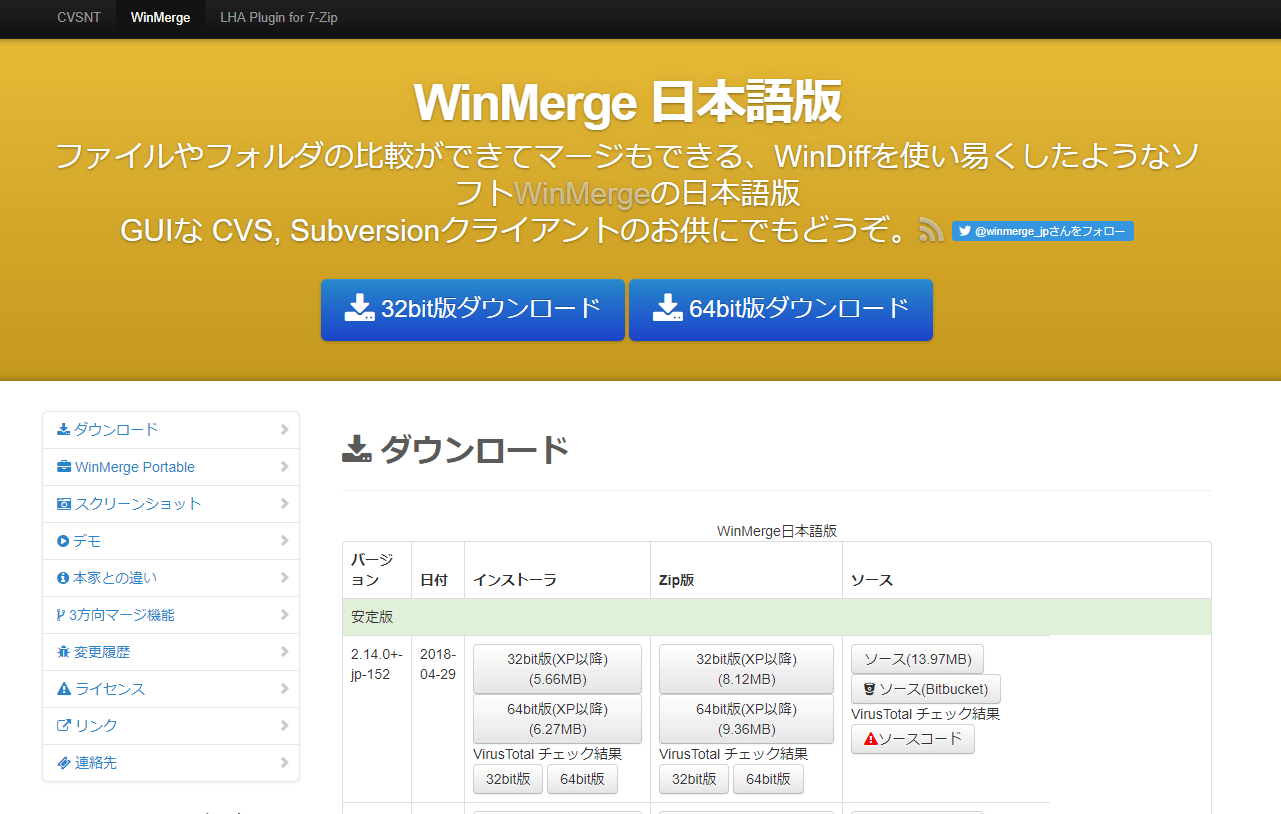This screenshot has width=1281, height=814.
Task: Download Zip 32bit版(XP以降) 8.12MB
Action: tap(746, 669)
